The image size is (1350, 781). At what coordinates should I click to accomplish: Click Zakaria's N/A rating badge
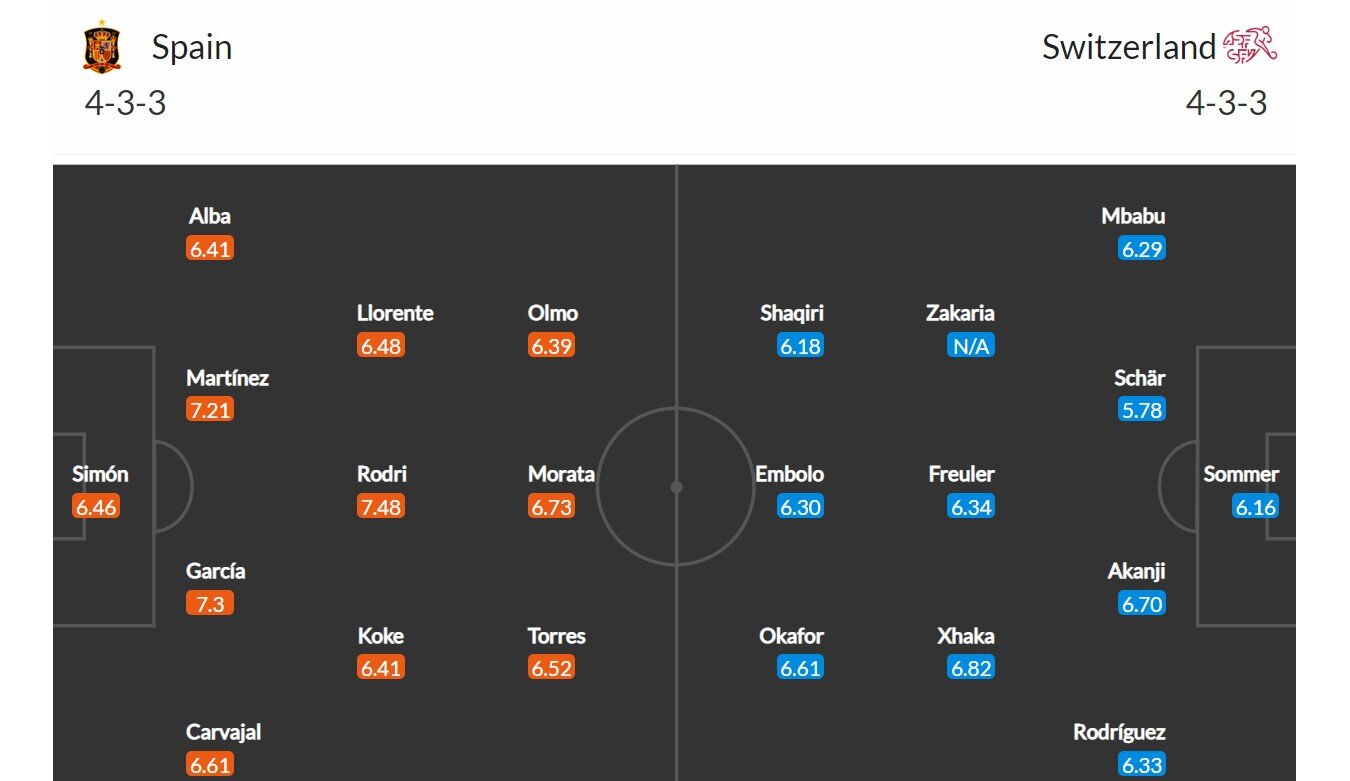coord(971,346)
